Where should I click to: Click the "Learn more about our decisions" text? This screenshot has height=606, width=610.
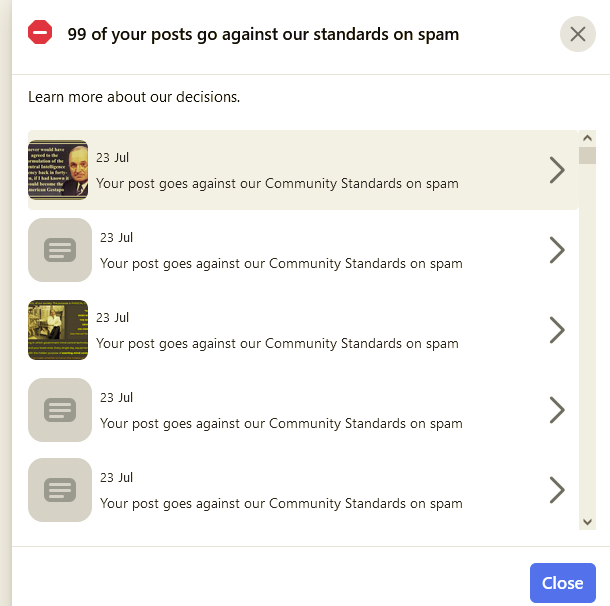[x=134, y=97]
